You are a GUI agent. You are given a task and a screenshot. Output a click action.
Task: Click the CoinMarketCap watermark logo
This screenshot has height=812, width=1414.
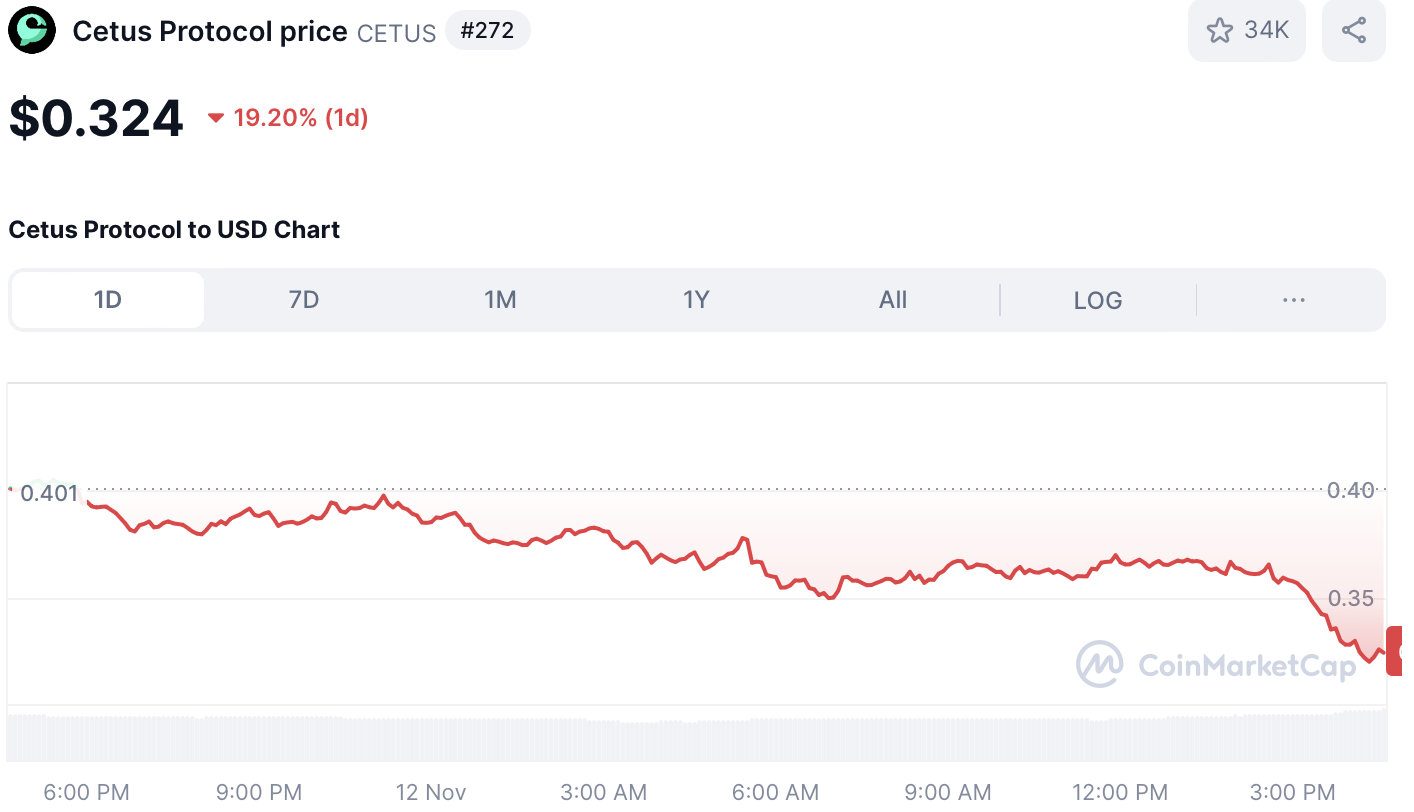(x=1098, y=663)
